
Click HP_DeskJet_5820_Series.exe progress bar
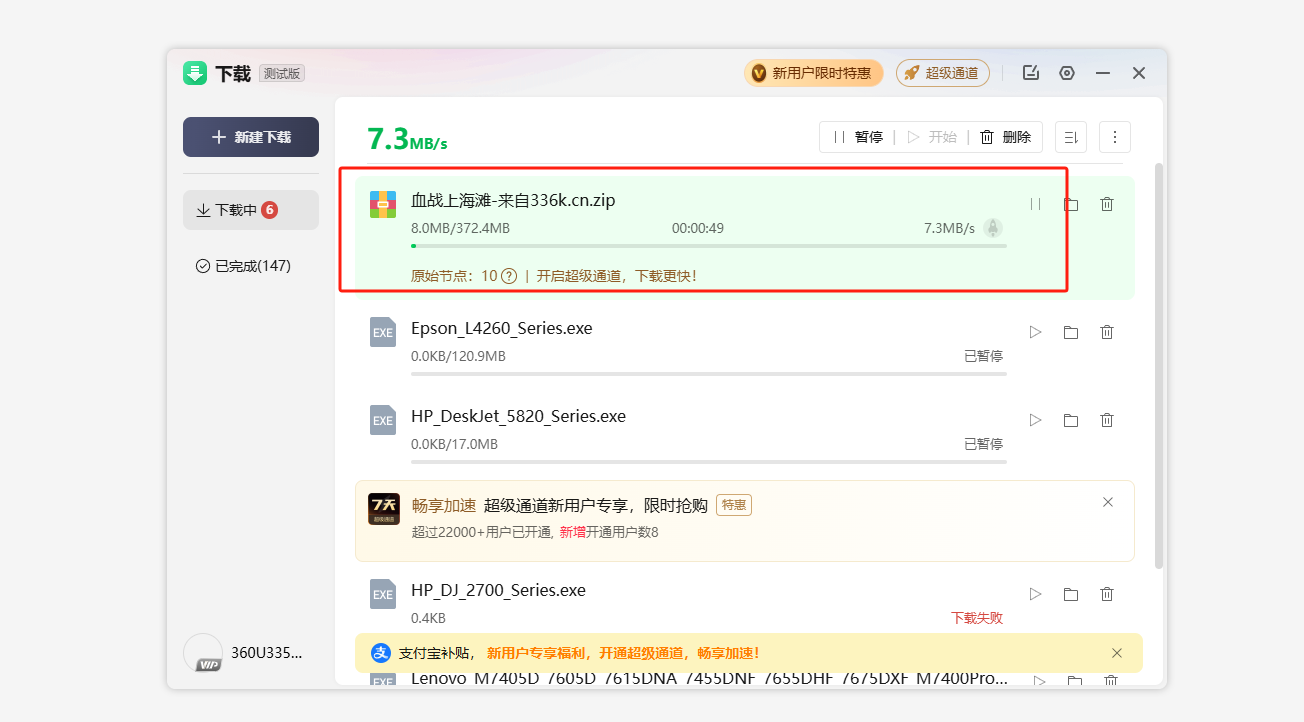click(x=709, y=462)
